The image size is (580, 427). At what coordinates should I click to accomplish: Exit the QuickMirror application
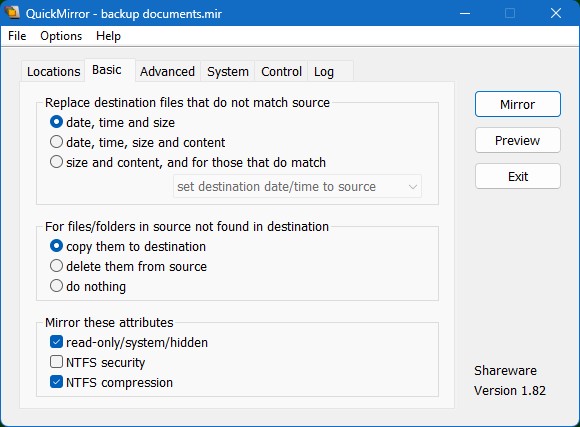[517, 176]
